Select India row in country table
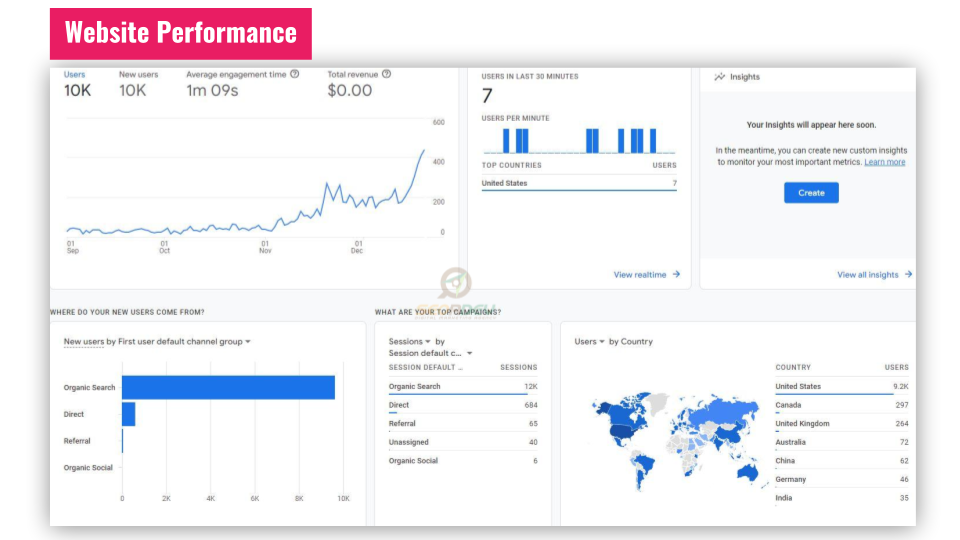The width and height of the screenshot is (960, 540). pos(842,498)
